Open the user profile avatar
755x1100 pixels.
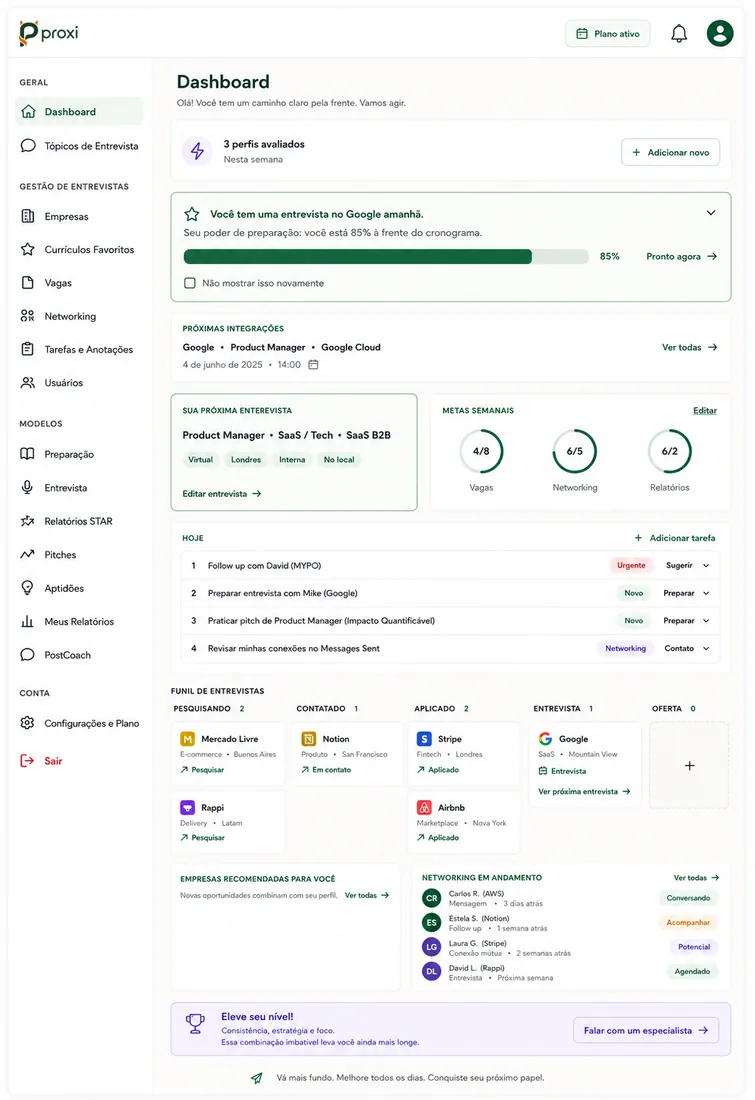pyautogui.click(x=720, y=33)
